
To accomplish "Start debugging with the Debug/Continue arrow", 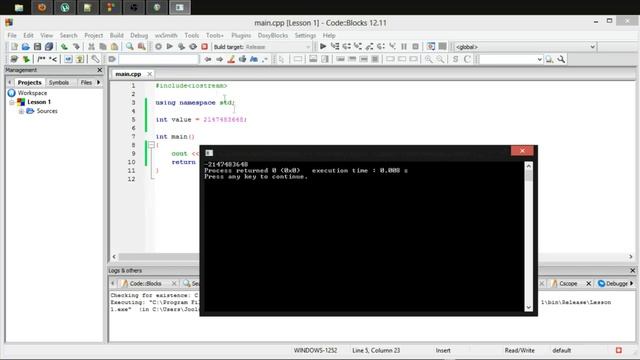I will point(323,47).
